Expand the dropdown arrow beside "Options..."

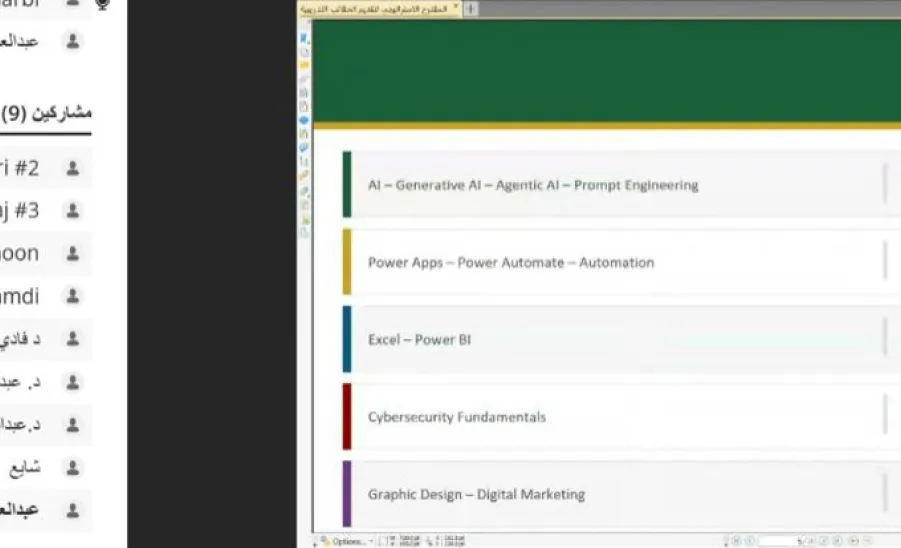tap(371, 542)
